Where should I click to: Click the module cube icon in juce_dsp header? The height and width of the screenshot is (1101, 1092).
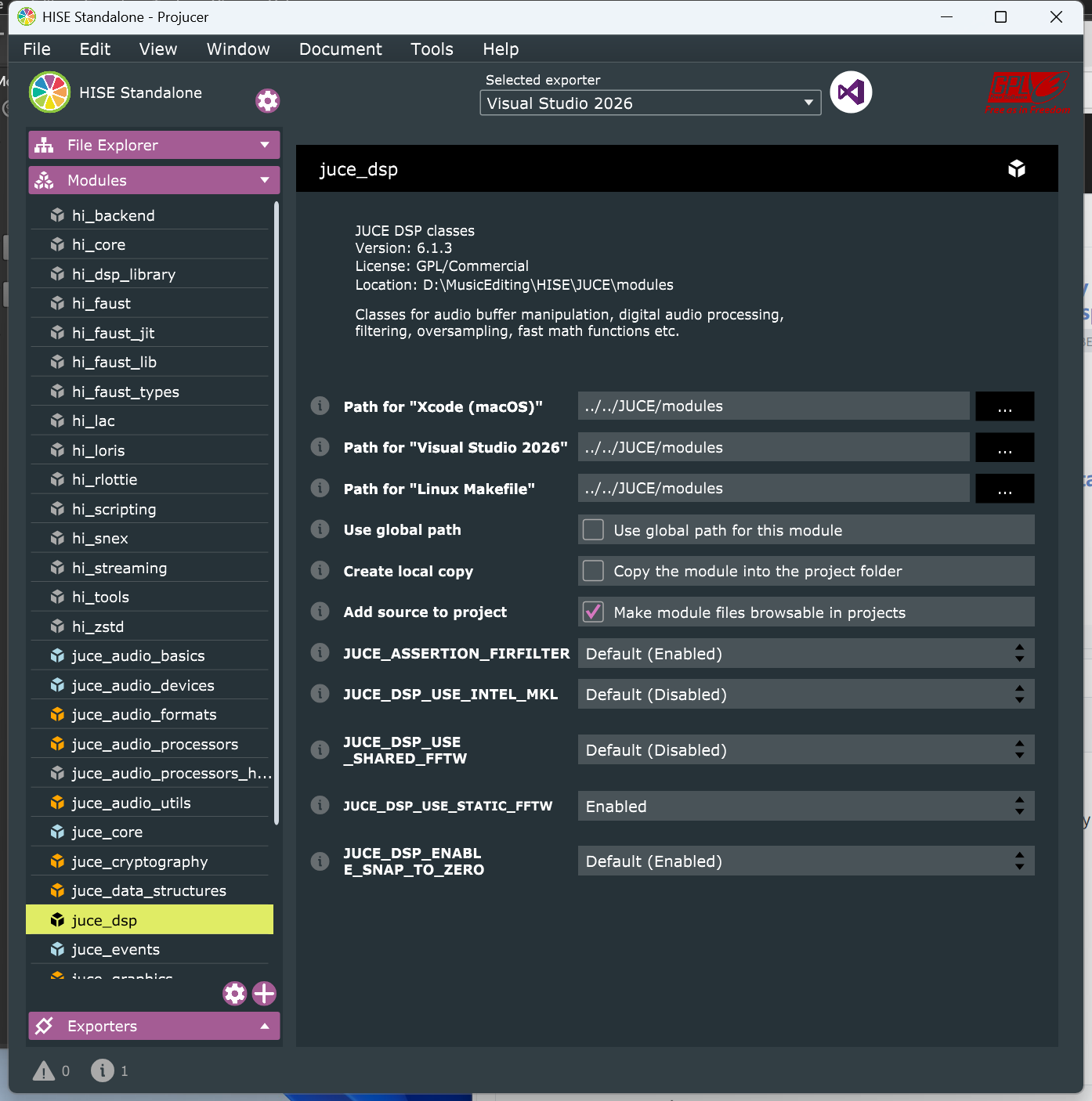point(1016,169)
